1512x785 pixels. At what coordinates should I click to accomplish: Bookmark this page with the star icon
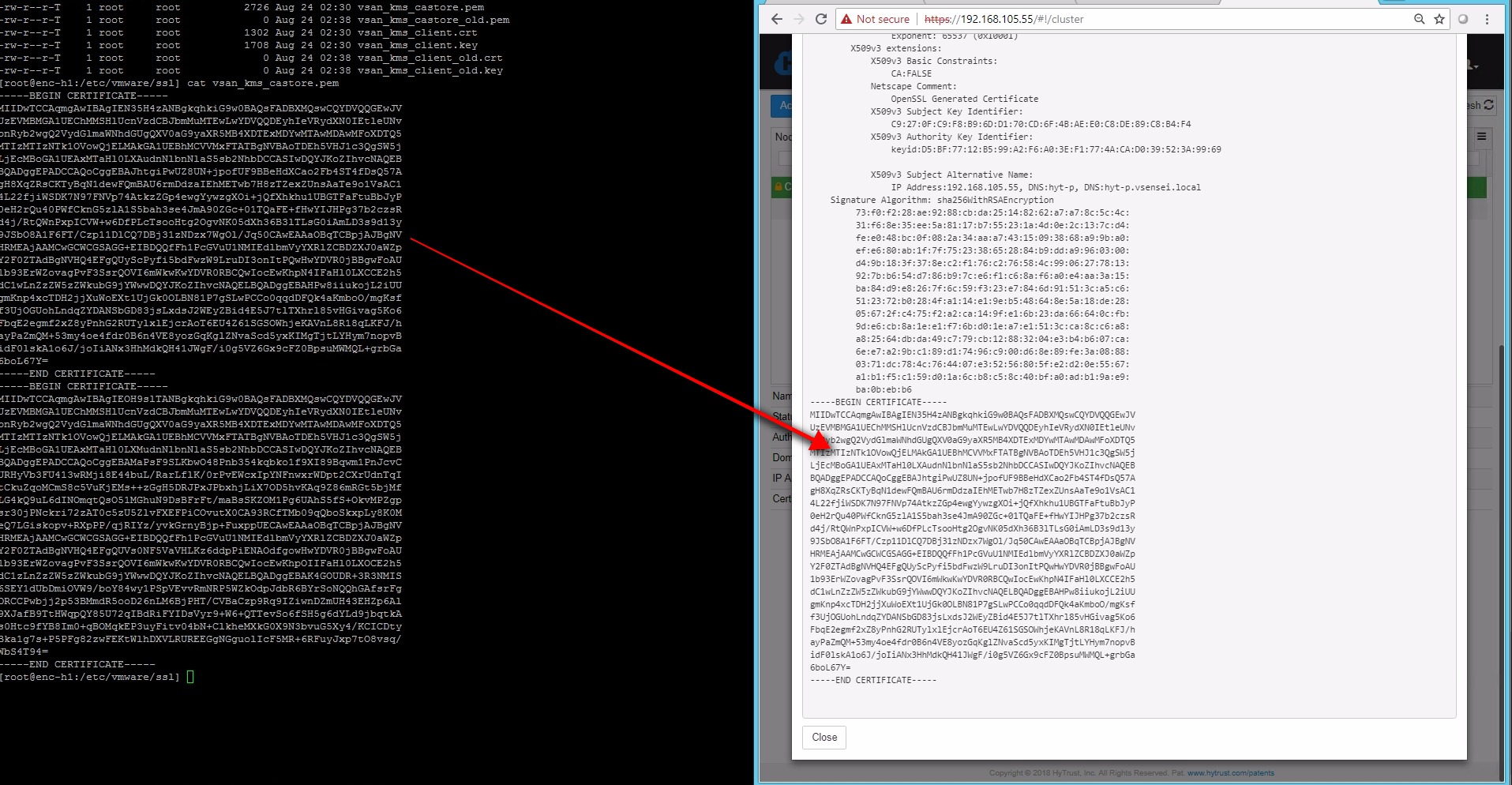click(x=1439, y=19)
